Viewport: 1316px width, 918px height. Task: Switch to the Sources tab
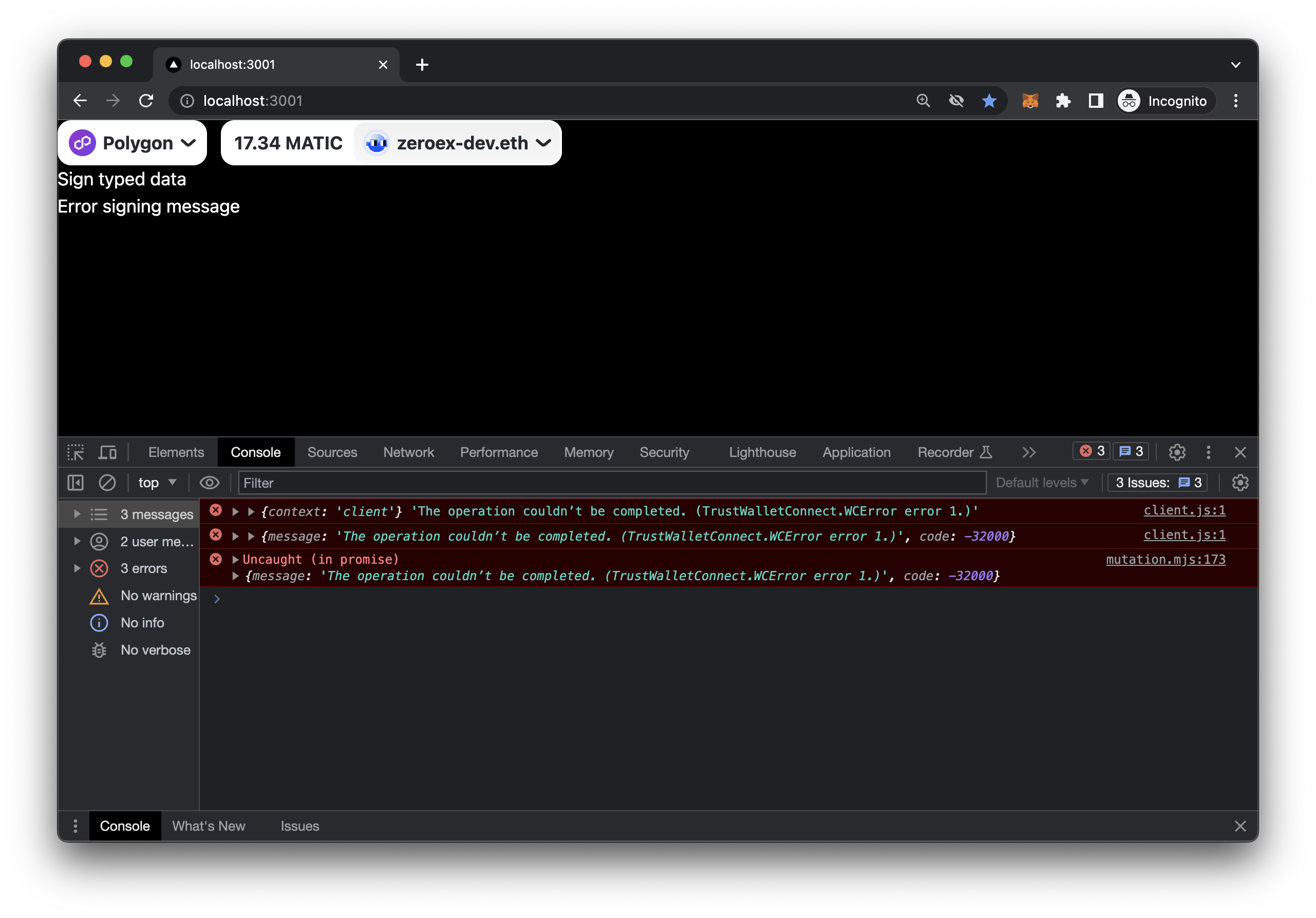click(332, 453)
